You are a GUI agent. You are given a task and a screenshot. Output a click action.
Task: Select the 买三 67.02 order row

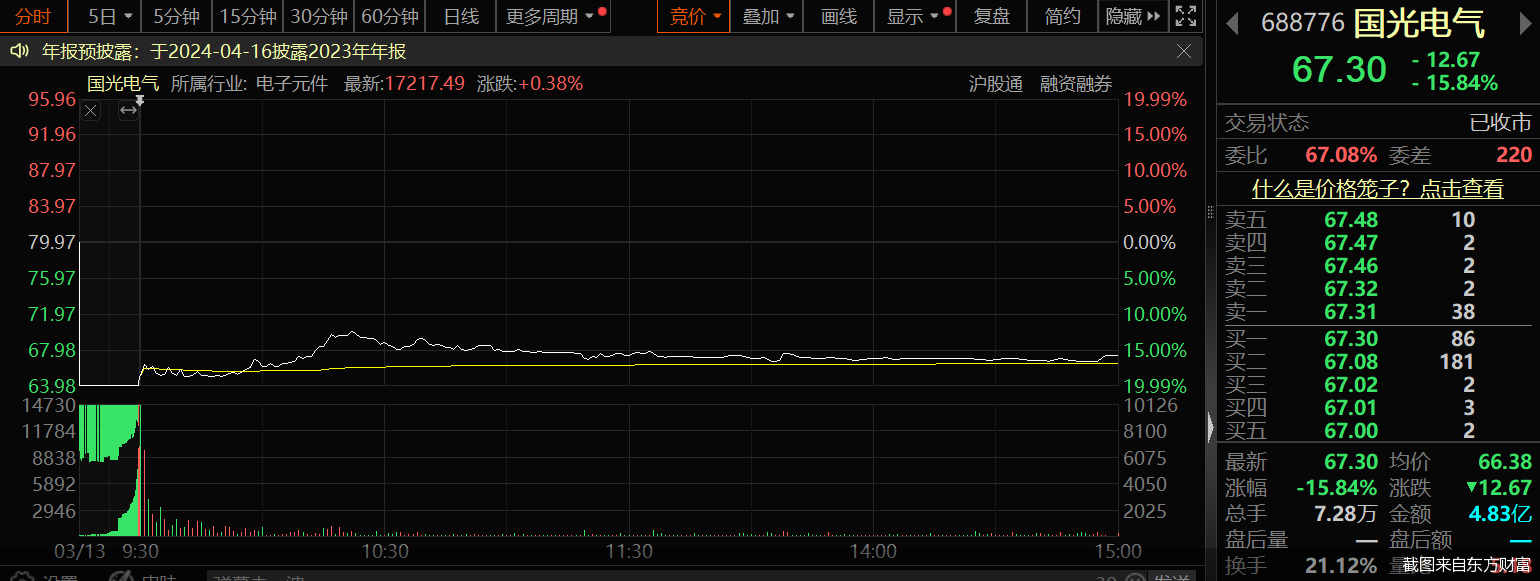[1378, 385]
